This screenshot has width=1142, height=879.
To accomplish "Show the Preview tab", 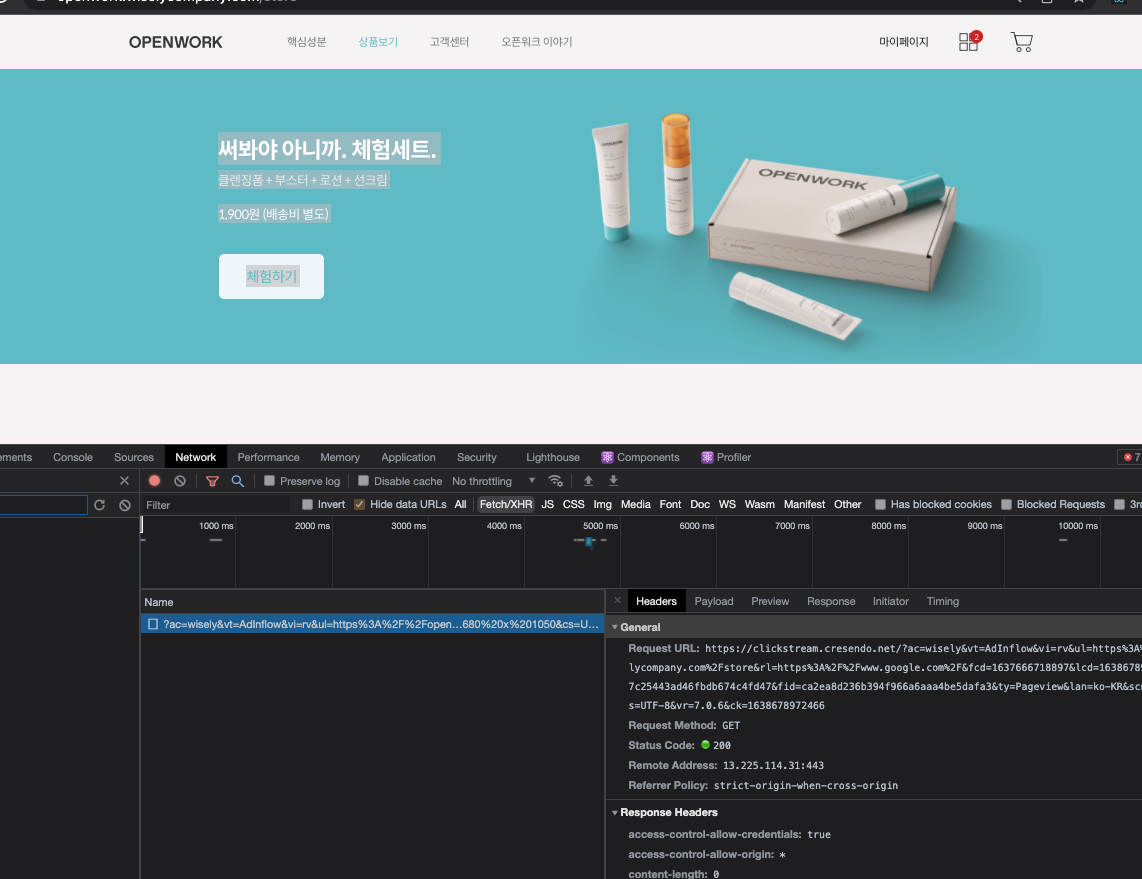I will (x=770, y=601).
